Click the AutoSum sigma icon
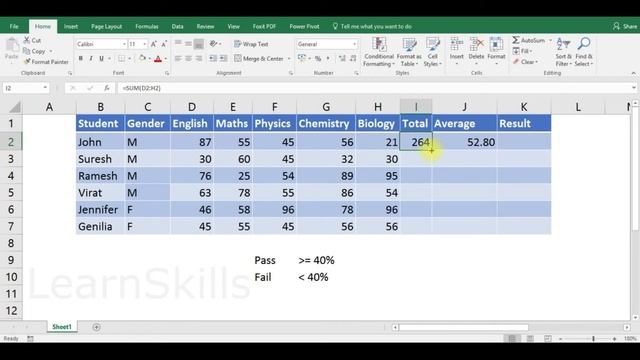Viewport: 640px width, 360px height. (x=516, y=40)
